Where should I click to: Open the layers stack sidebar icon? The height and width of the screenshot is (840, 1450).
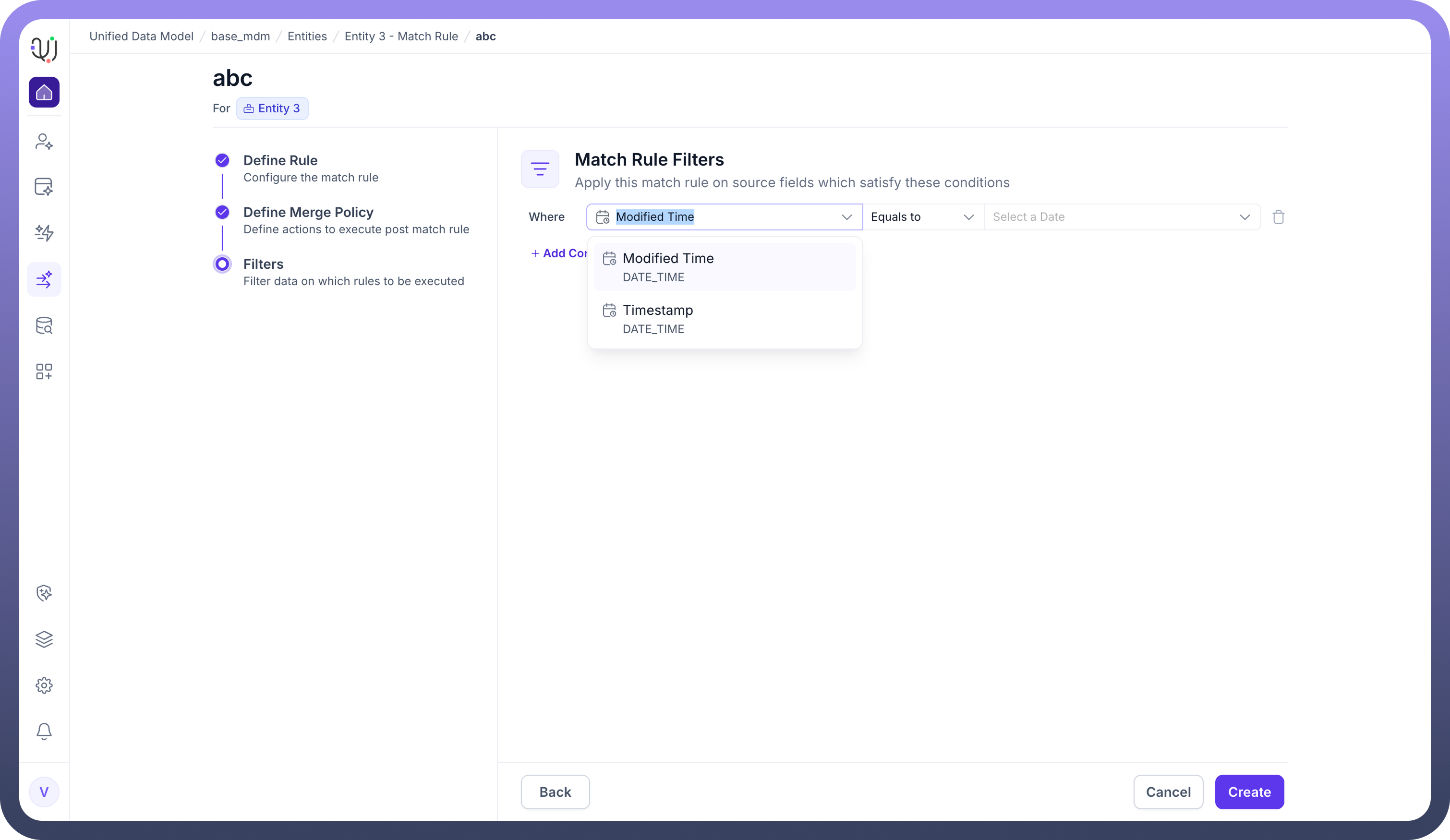tap(44, 638)
